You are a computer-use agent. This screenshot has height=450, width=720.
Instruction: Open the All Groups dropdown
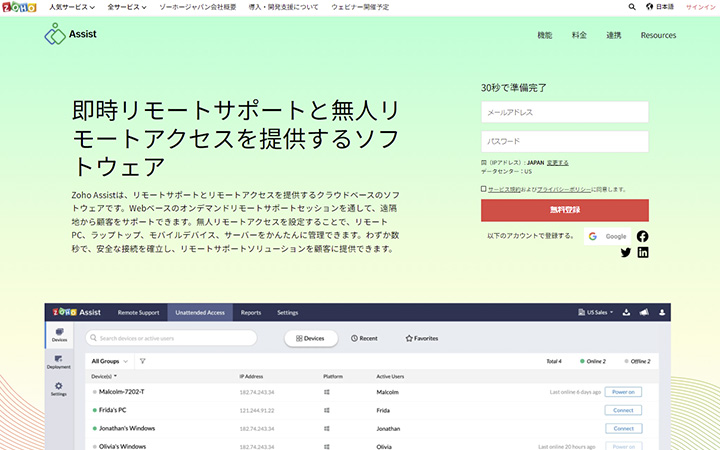[x=110, y=361]
